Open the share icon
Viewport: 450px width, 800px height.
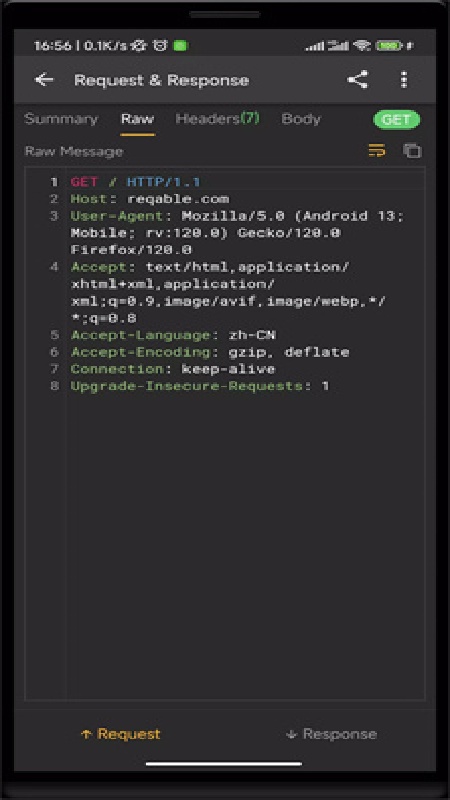click(x=358, y=80)
